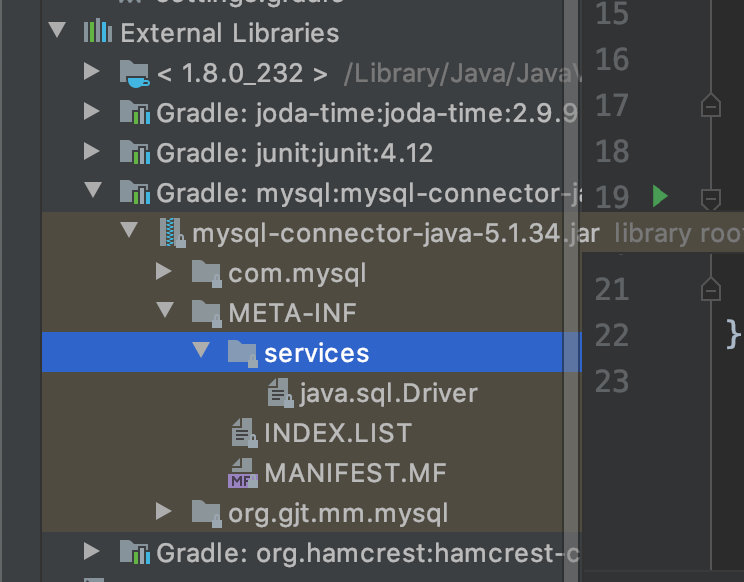Open the MANIFEST.MF file
744x582 pixels.
[x=355, y=473]
